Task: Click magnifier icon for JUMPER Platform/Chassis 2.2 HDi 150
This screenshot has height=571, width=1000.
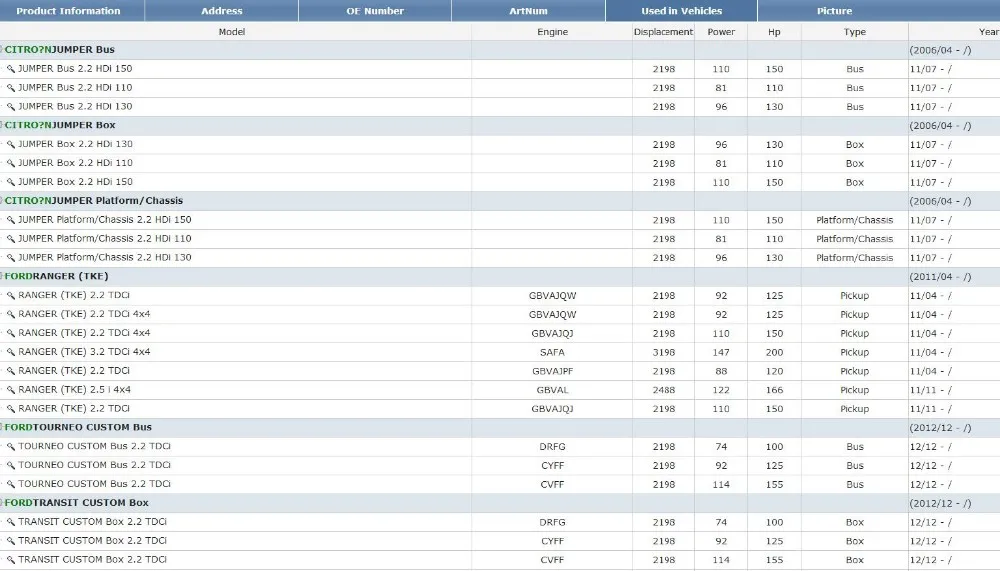Action: (x=11, y=220)
